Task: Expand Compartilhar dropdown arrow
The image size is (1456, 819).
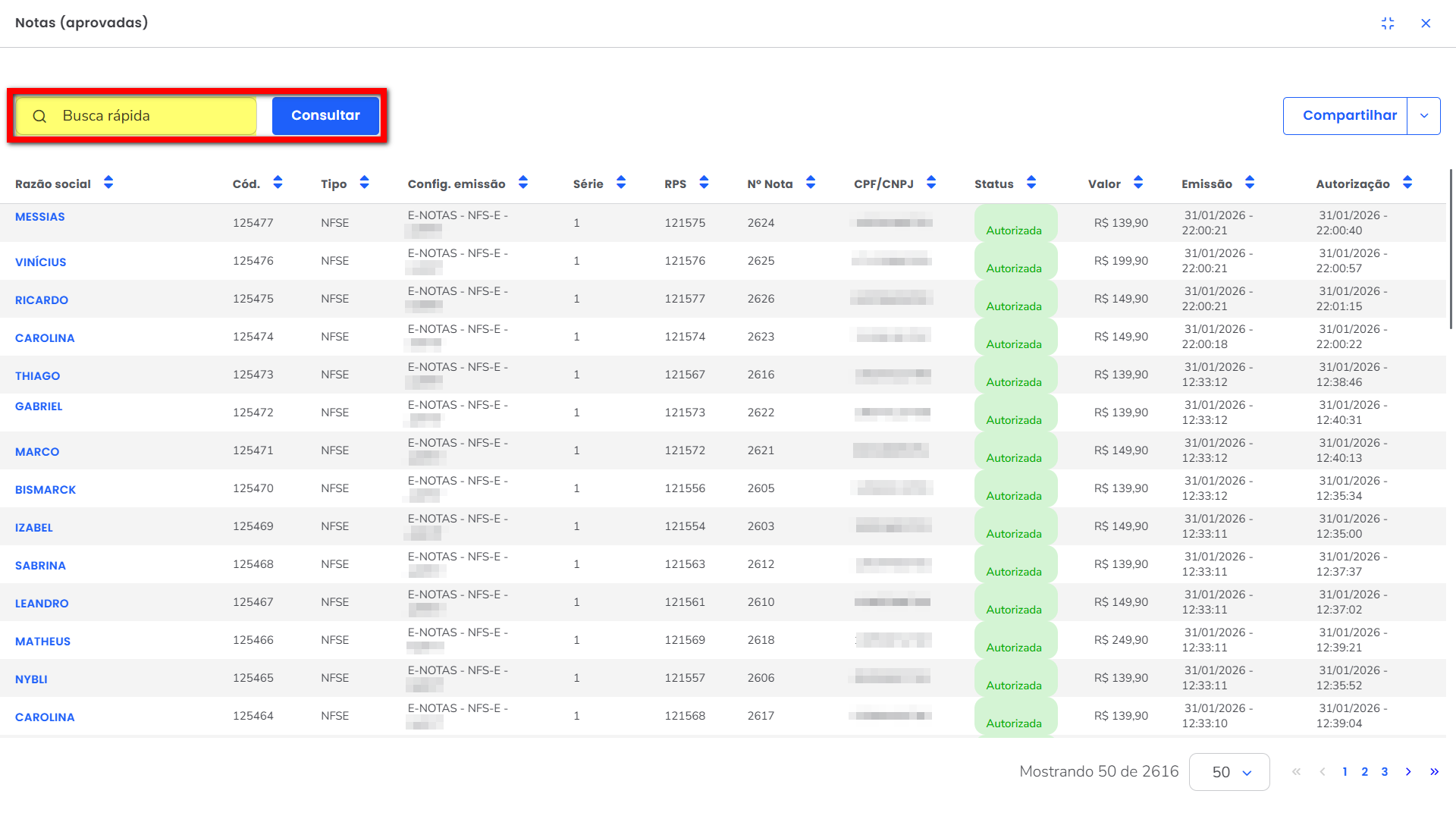Action: (1424, 116)
